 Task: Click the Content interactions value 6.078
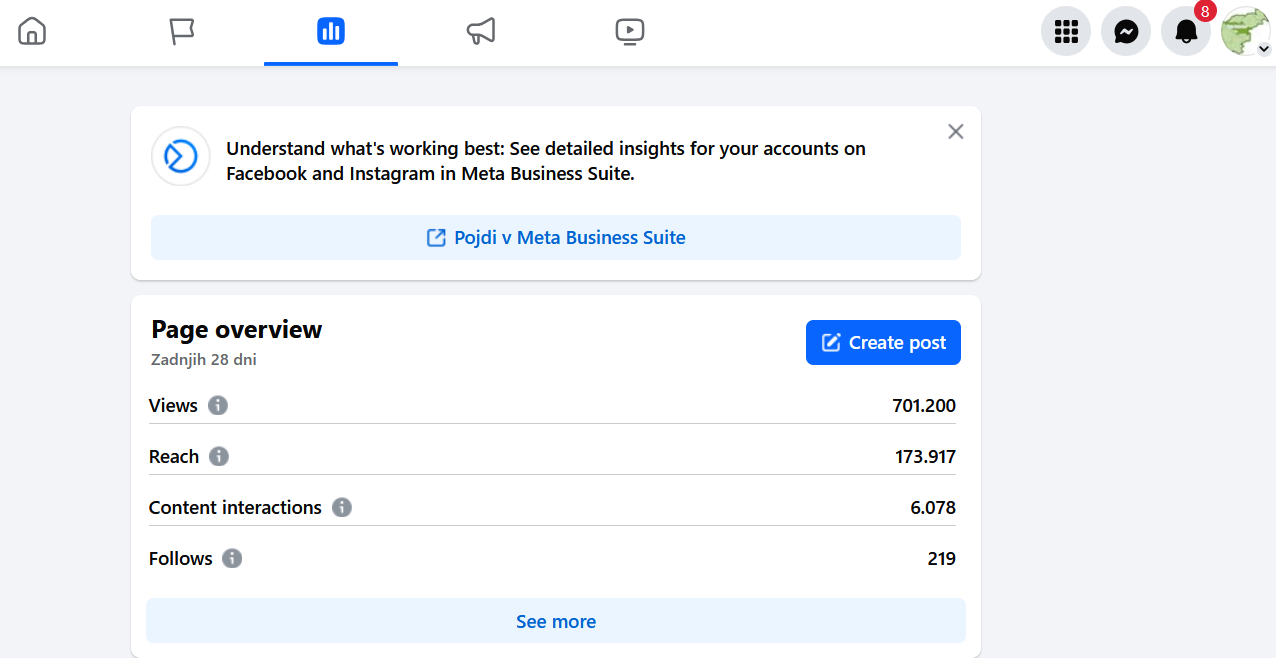(933, 508)
